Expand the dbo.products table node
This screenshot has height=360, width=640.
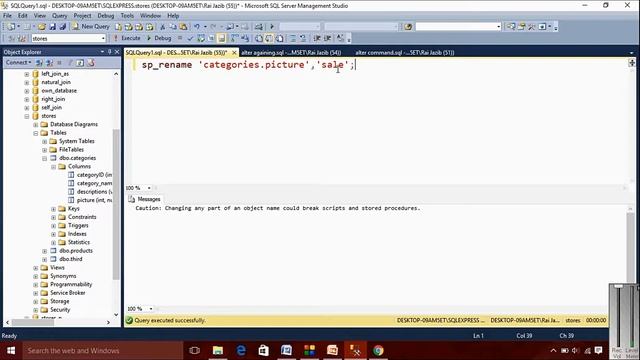pos(44,251)
